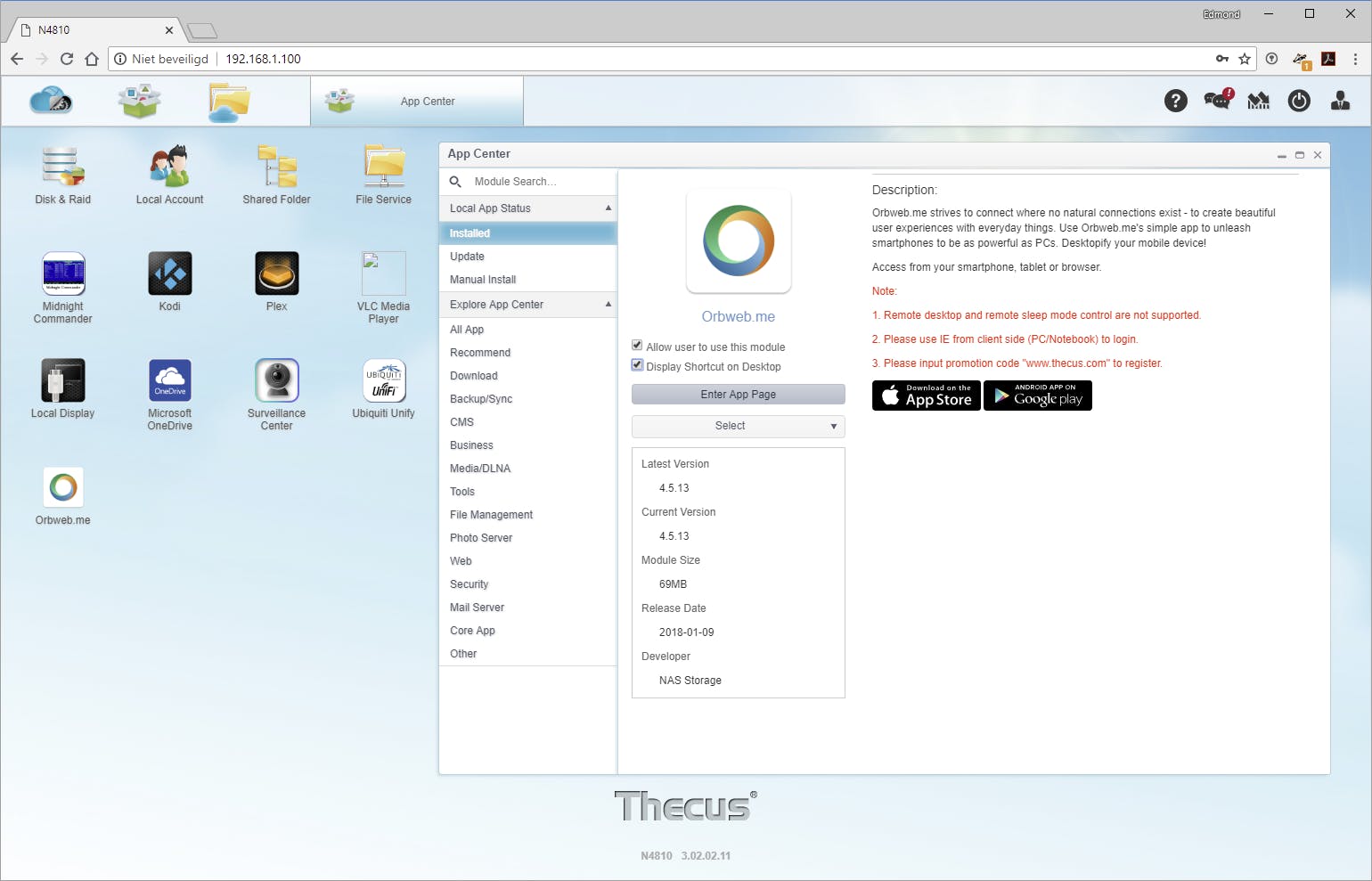
Task: Click Download on the App Store badge
Action: (x=927, y=396)
